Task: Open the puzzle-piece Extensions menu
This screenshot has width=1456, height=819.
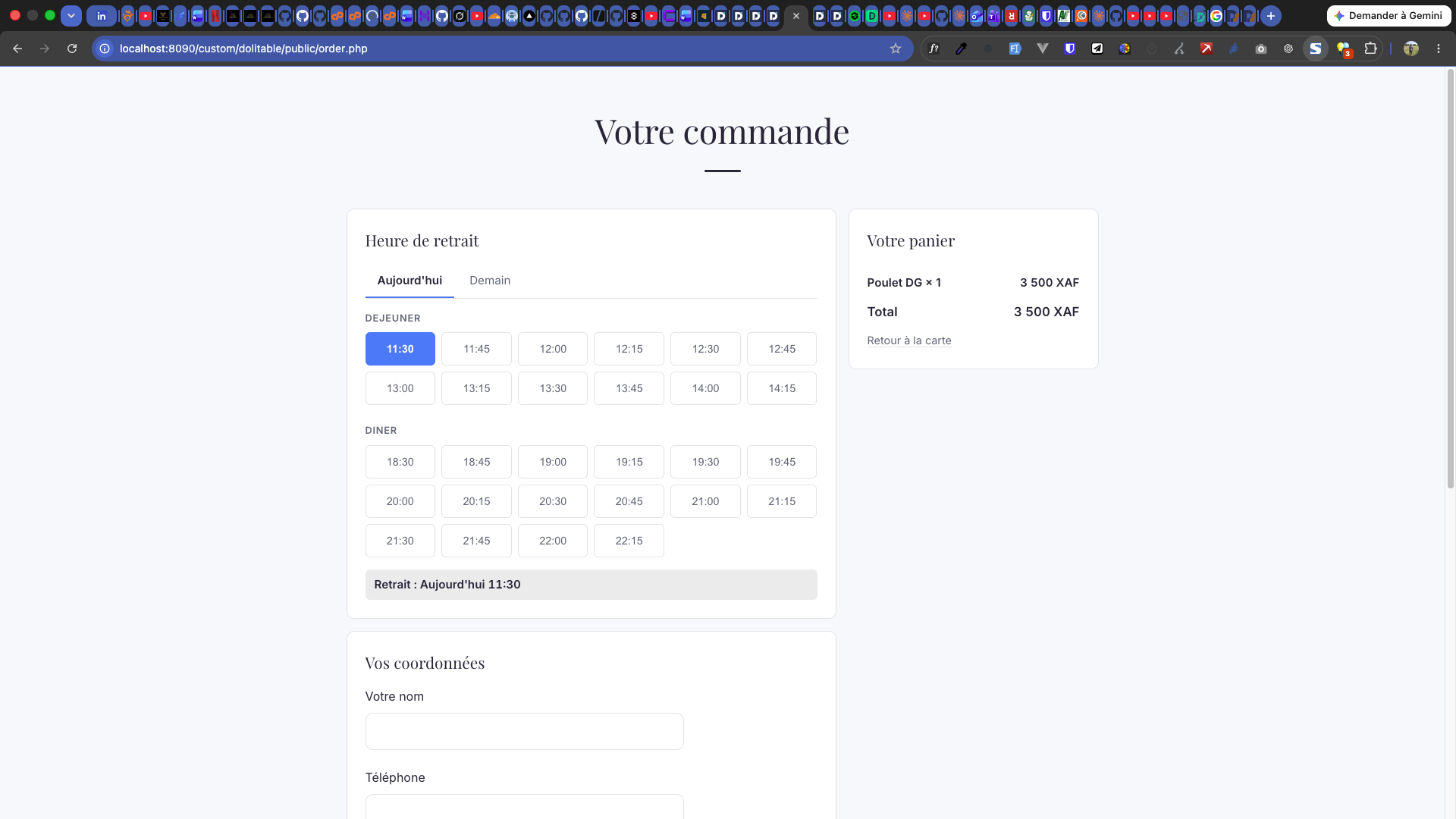Action: pos(1370,49)
